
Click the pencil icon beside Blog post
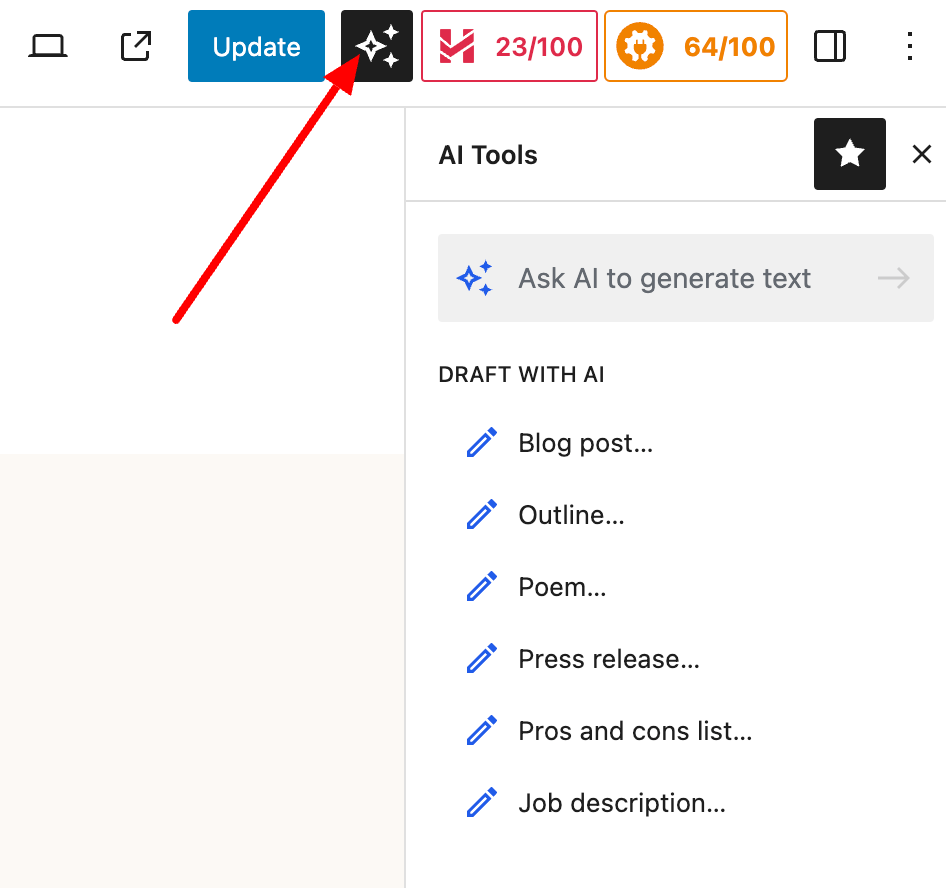pos(481,443)
